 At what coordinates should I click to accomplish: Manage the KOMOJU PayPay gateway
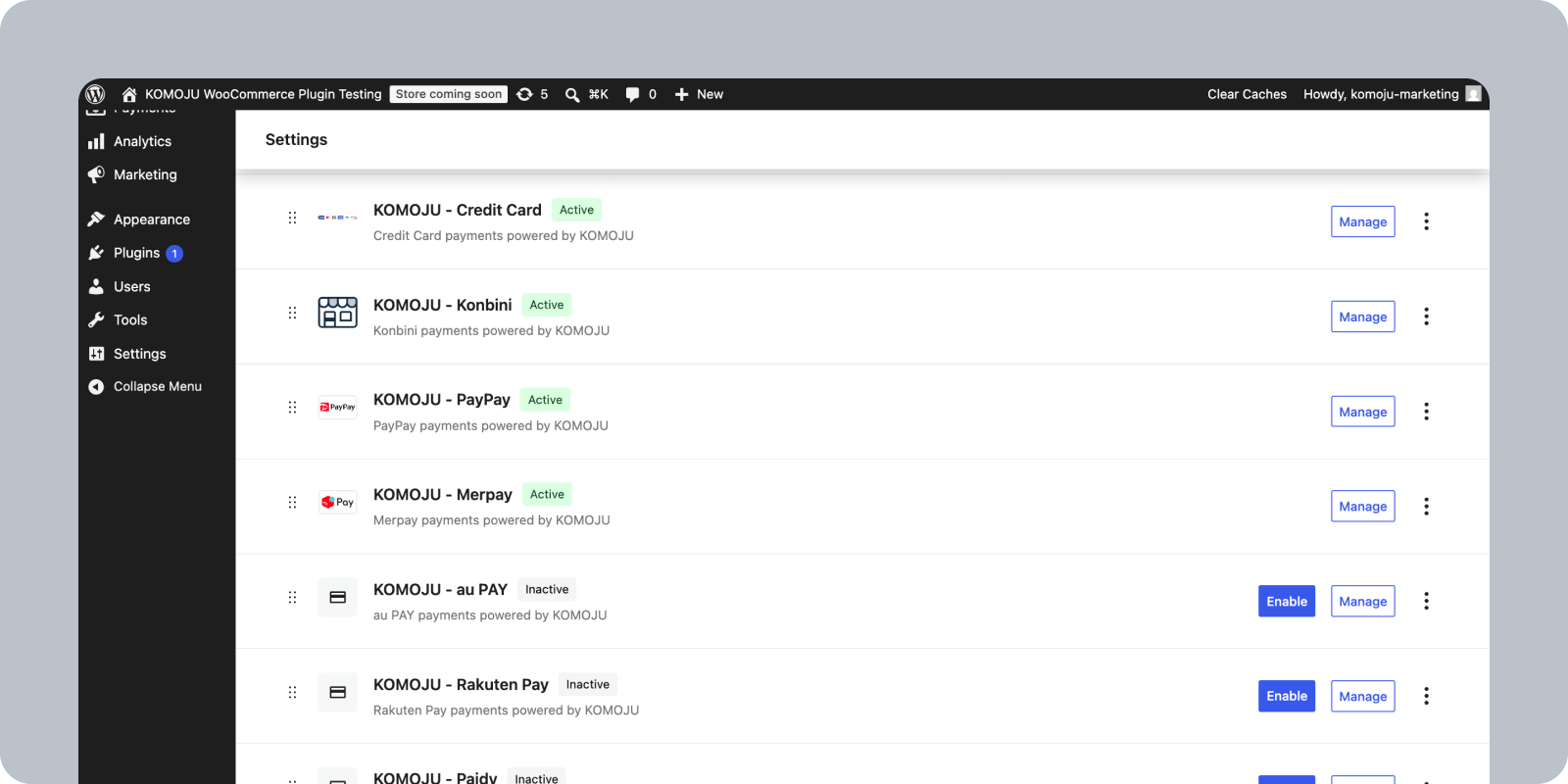tap(1362, 412)
